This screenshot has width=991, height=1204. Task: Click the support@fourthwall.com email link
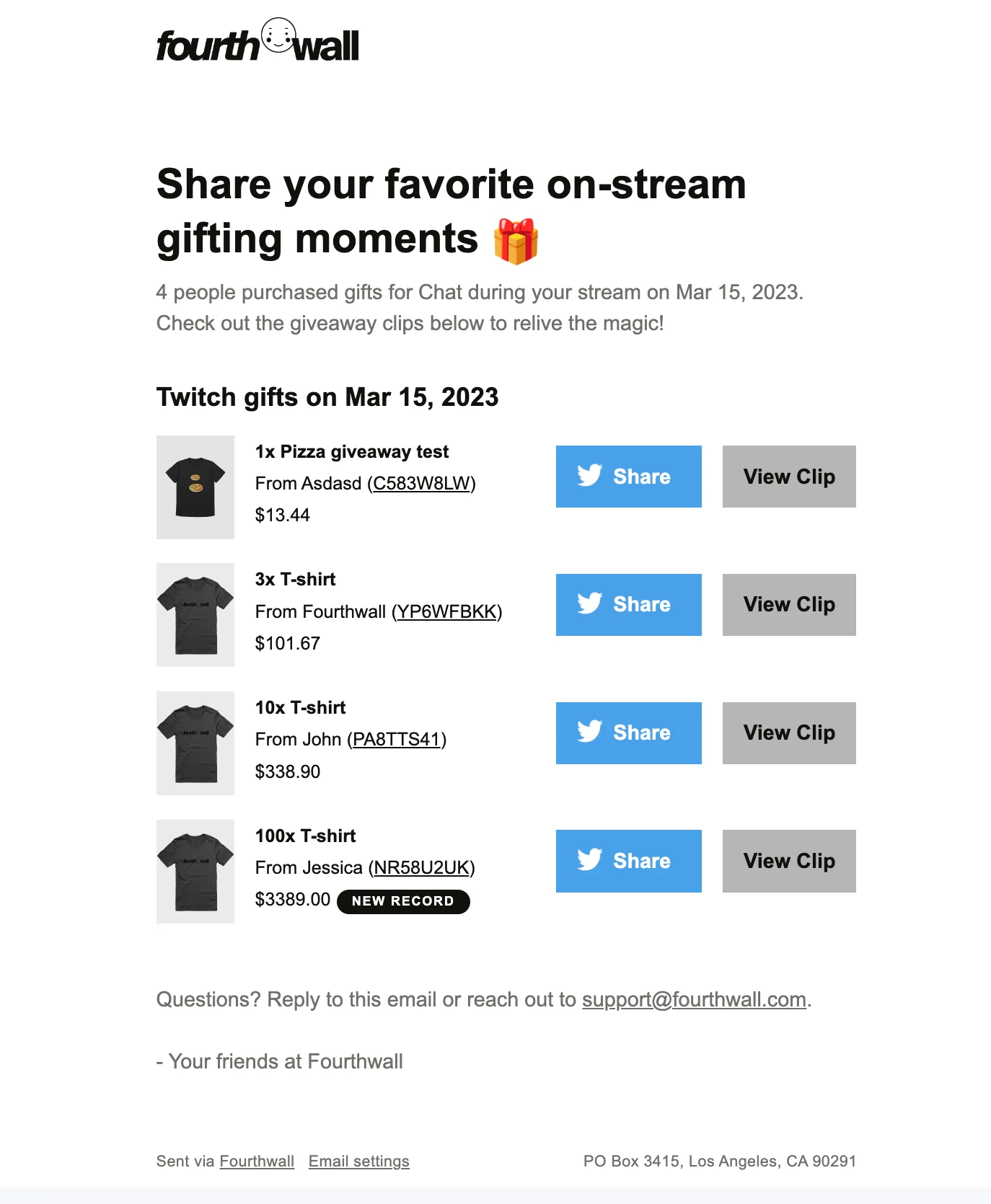pos(694,1000)
